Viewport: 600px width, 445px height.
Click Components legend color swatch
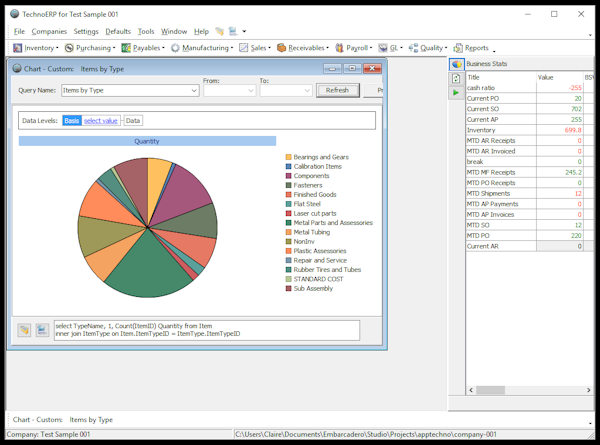(x=289, y=176)
